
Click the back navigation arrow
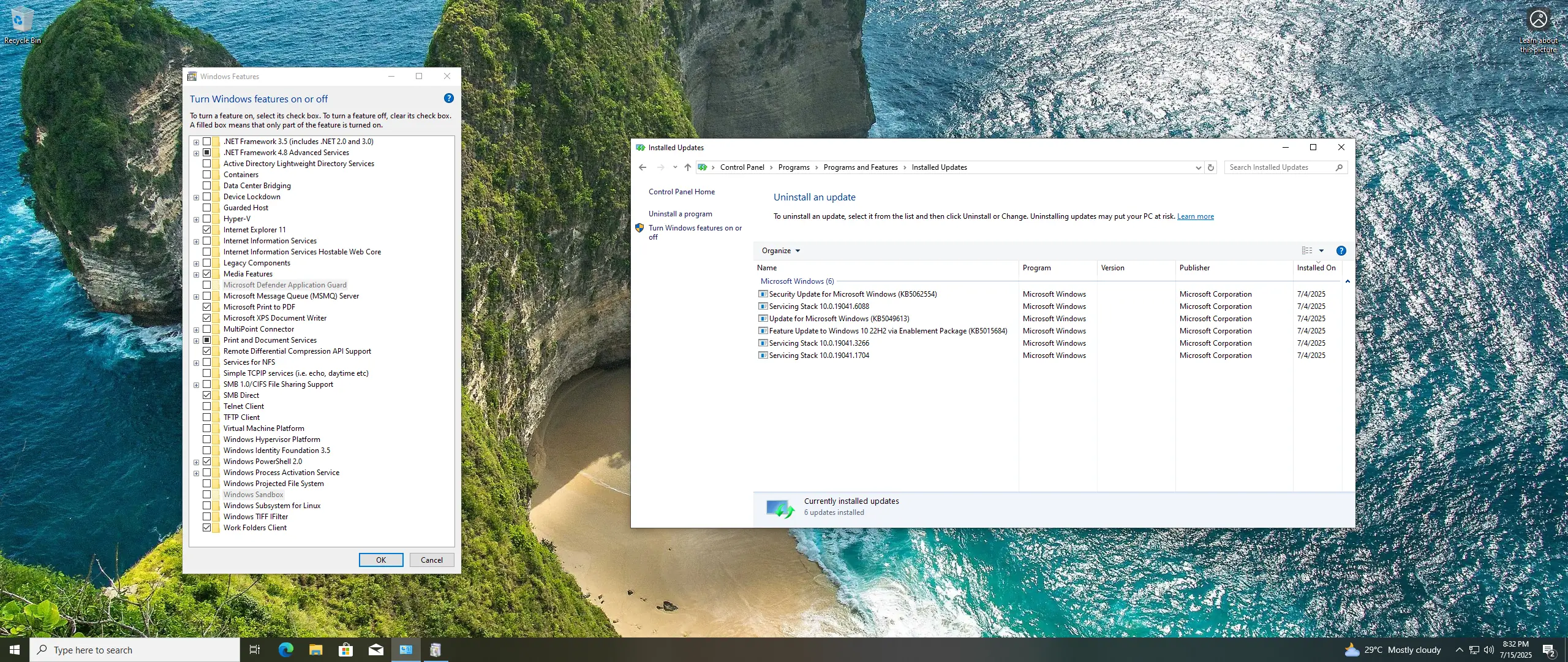(x=642, y=167)
